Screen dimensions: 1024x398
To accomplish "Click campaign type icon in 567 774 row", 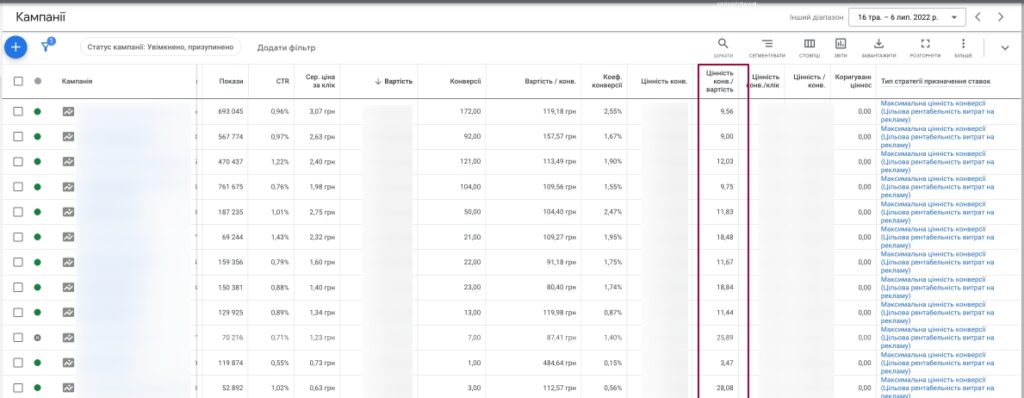I will point(69,137).
